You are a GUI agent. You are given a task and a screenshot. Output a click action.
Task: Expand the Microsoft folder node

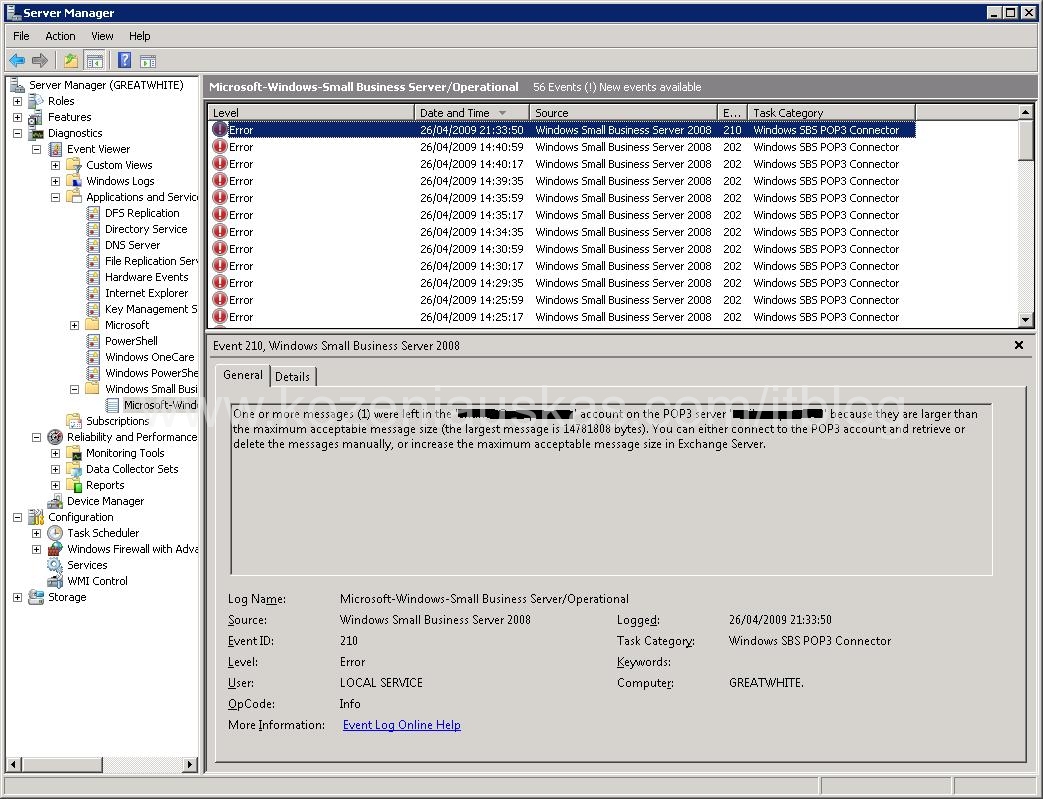click(x=74, y=325)
